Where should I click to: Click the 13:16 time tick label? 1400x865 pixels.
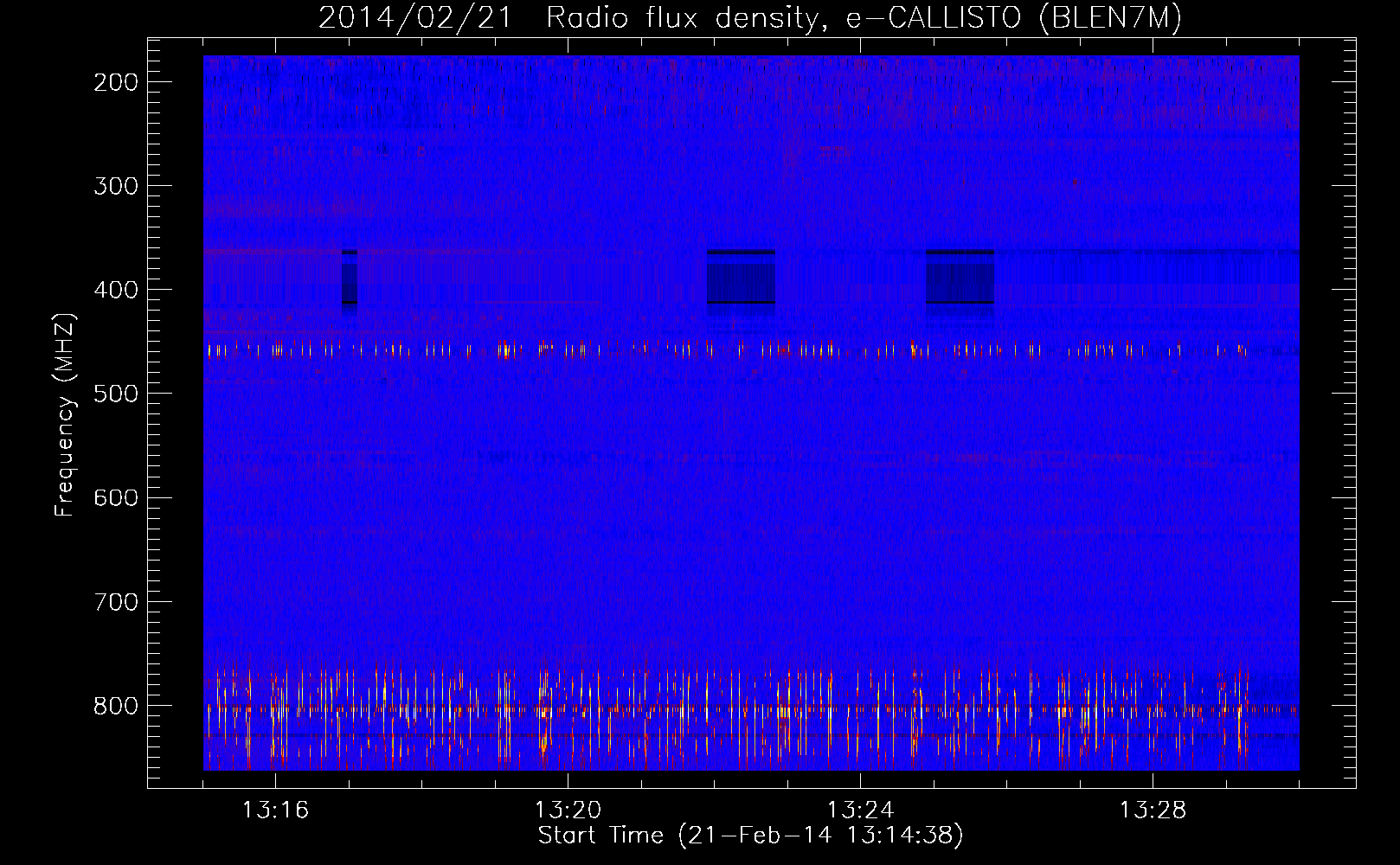point(275,811)
